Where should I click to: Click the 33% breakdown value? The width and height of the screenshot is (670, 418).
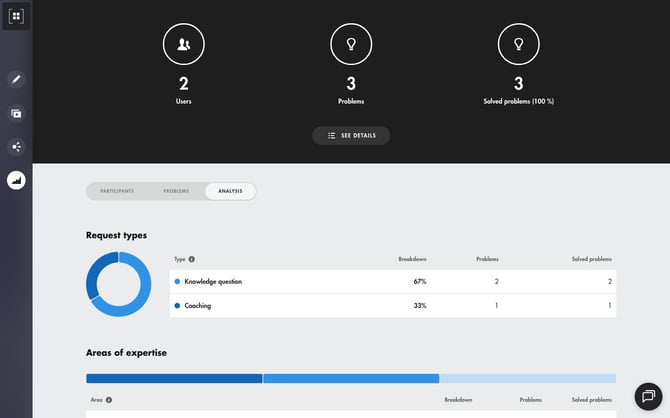click(420, 306)
